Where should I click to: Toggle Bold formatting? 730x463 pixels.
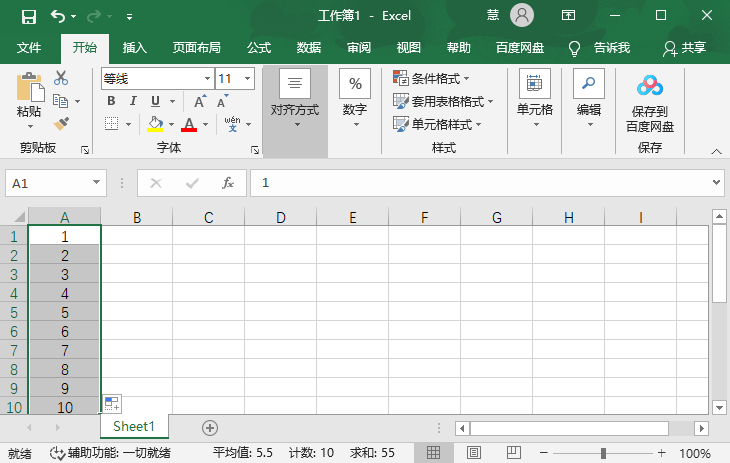pyautogui.click(x=111, y=101)
